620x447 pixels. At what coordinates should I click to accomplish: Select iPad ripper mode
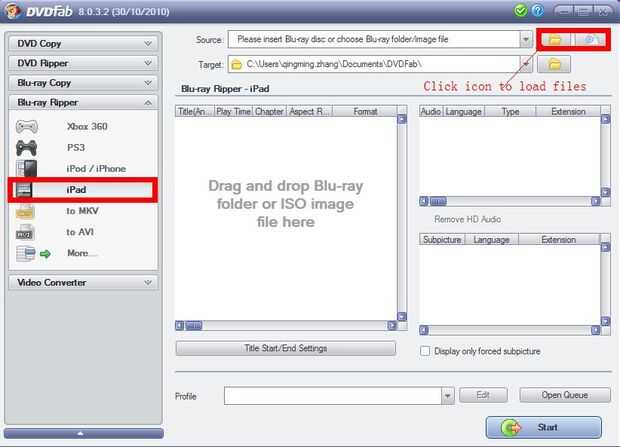click(x=76, y=190)
